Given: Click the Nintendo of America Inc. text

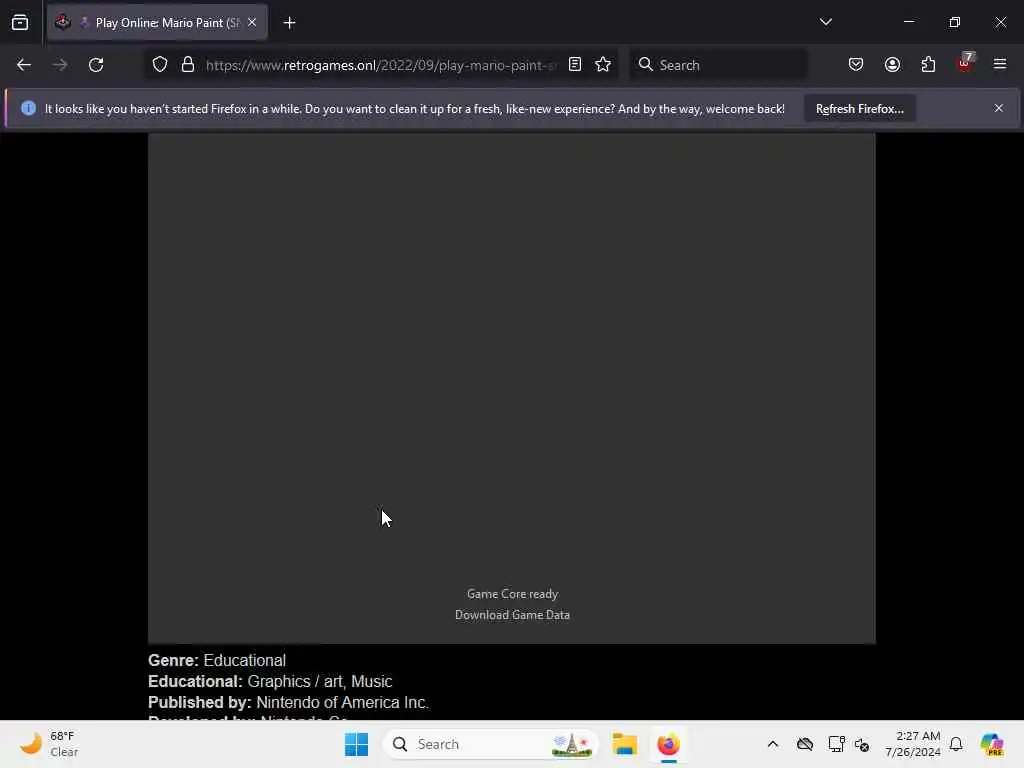Looking at the screenshot, I should tap(342, 702).
